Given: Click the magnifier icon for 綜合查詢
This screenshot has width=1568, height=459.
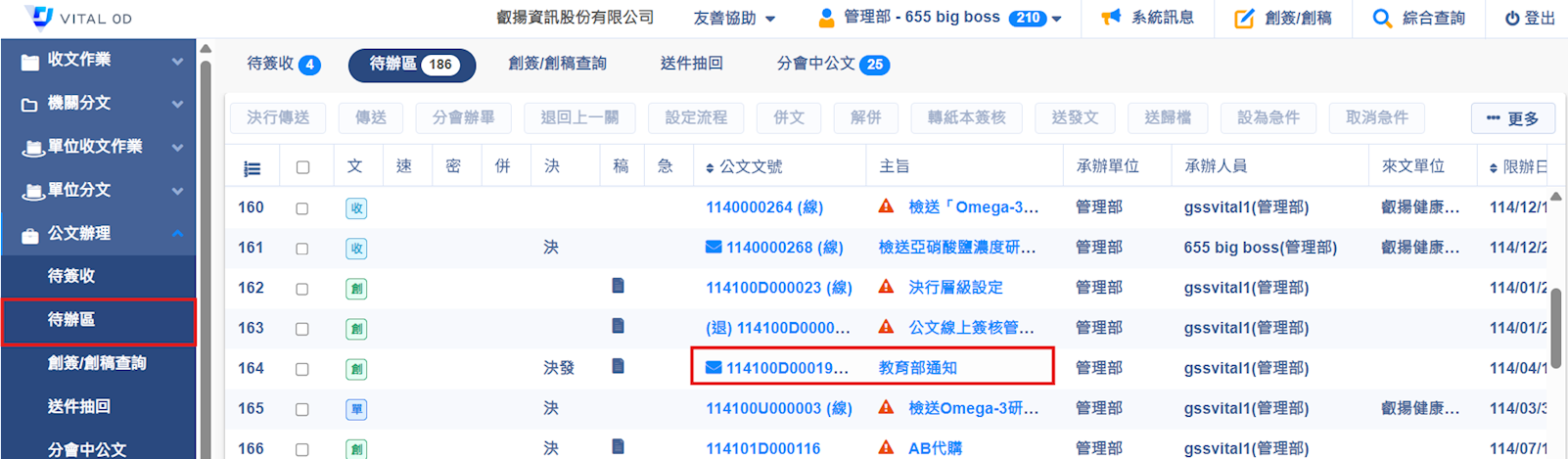Looking at the screenshot, I should pyautogui.click(x=1382, y=18).
